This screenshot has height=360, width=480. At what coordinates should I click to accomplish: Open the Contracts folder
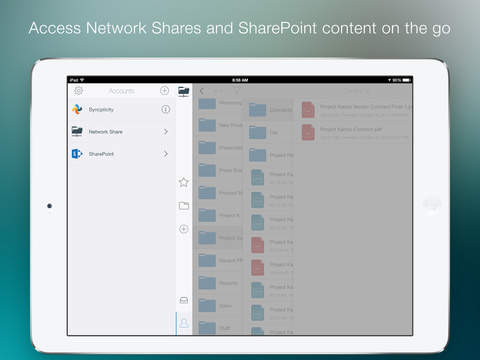tap(271, 110)
